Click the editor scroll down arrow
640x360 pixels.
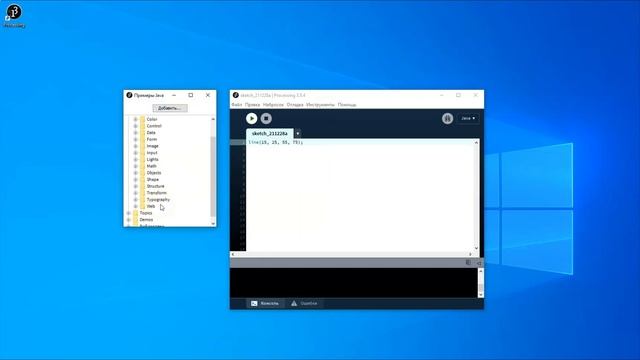coord(476,248)
